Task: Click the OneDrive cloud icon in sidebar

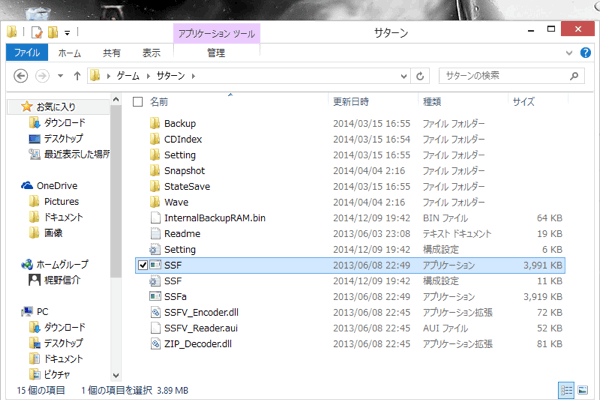Action: [x=28, y=185]
